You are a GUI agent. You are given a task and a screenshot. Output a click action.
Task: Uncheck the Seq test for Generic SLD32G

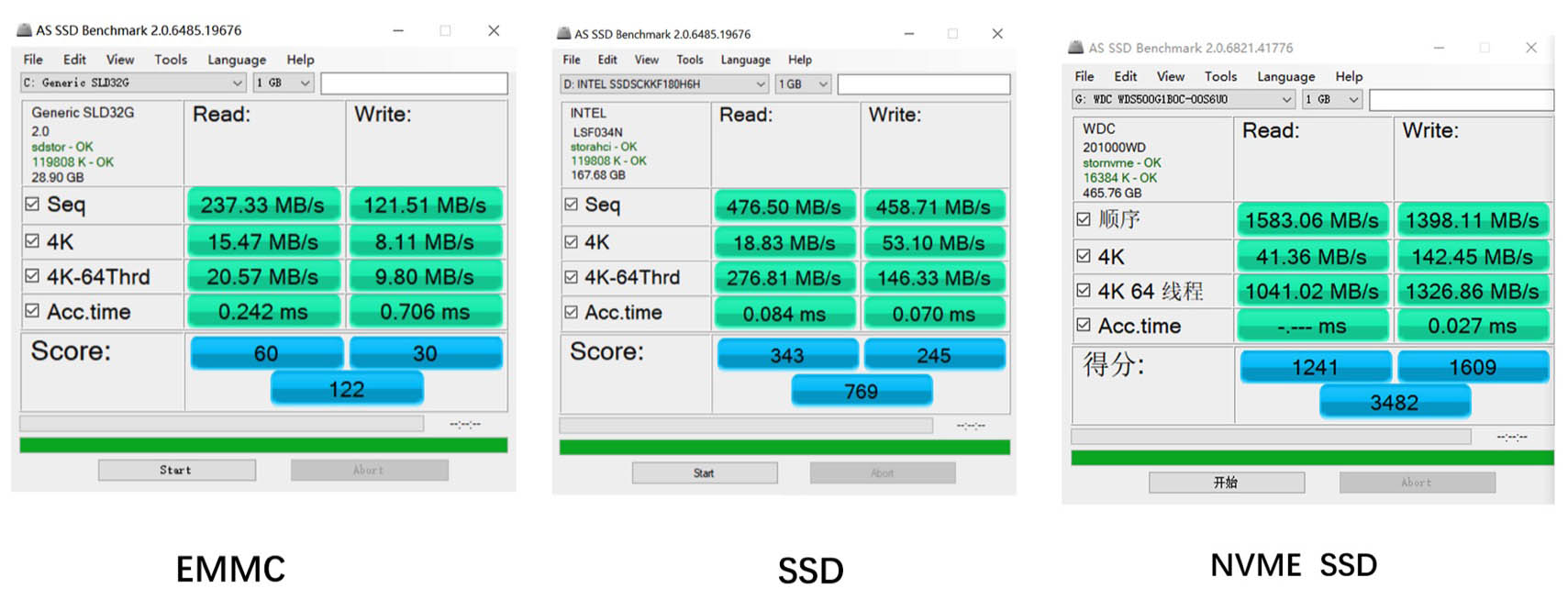click(32, 204)
